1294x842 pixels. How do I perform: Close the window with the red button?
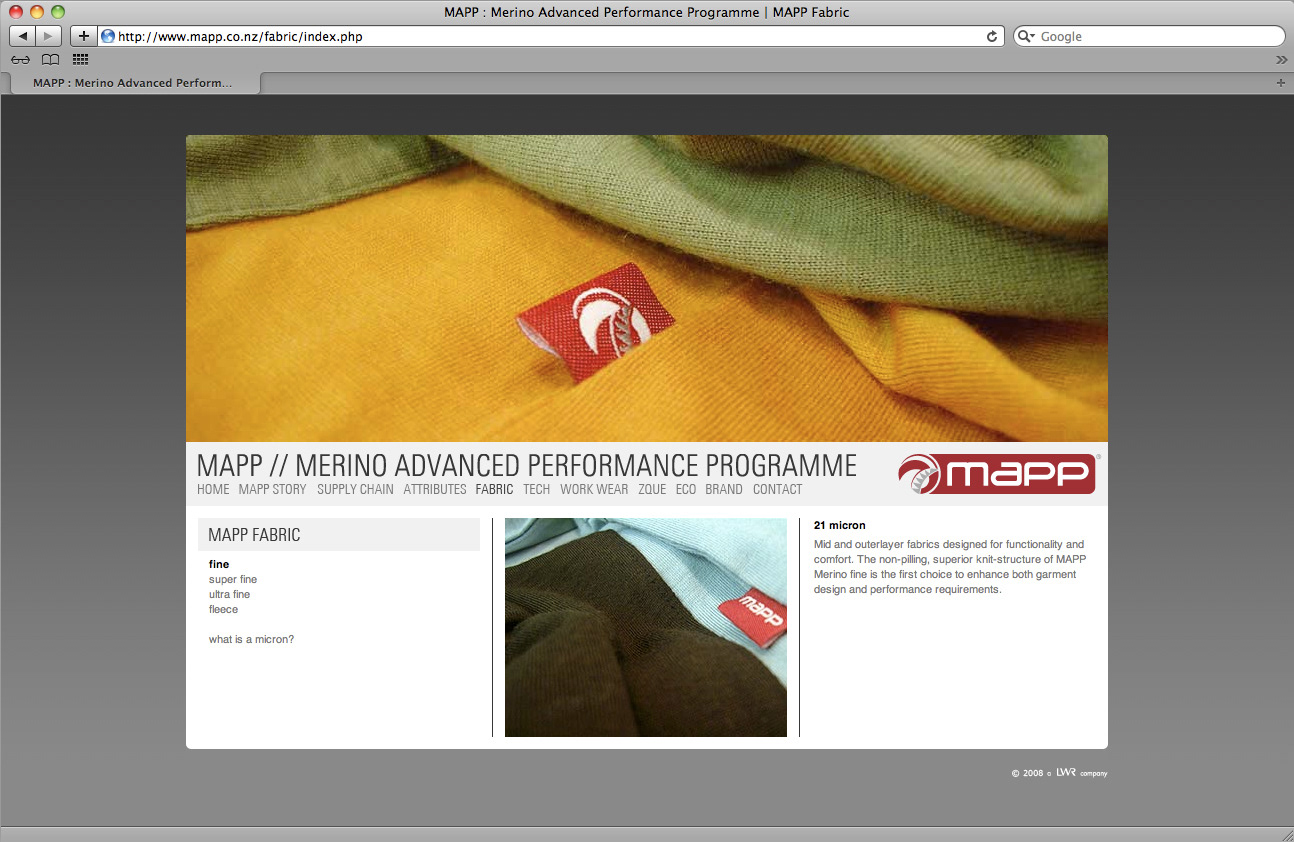[x=16, y=12]
